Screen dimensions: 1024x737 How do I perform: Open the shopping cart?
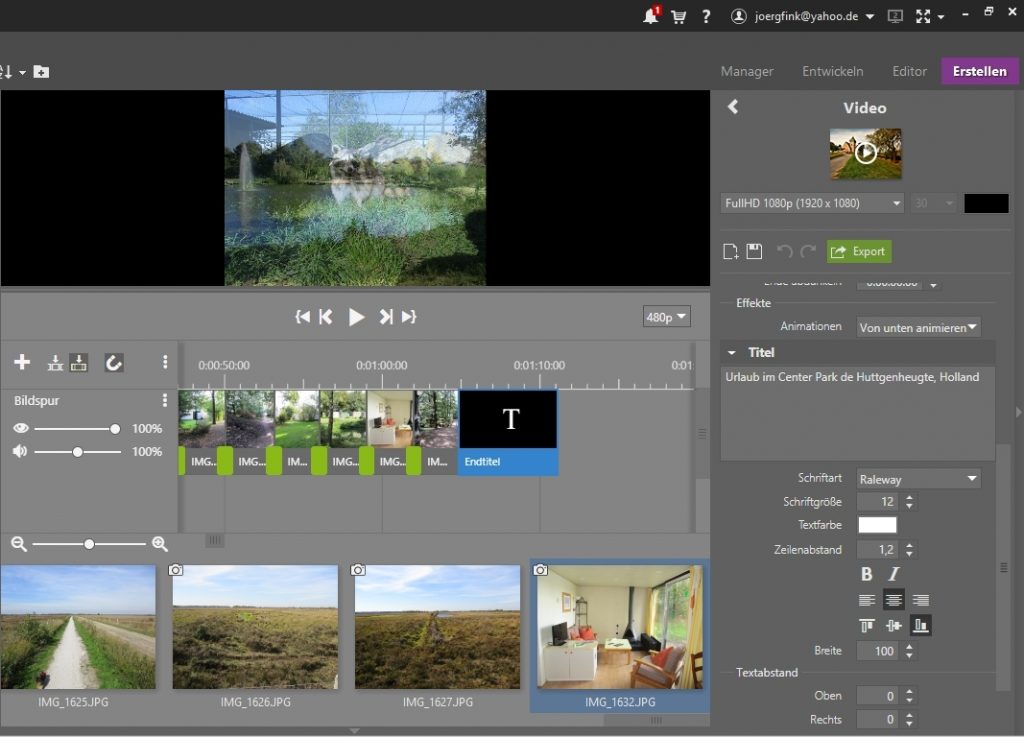[x=679, y=17]
